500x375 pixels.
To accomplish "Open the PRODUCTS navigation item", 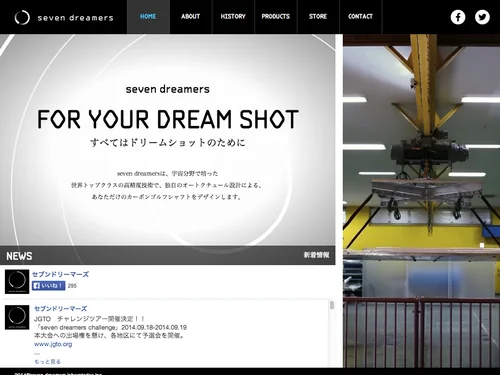I will (x=276, y=17).
